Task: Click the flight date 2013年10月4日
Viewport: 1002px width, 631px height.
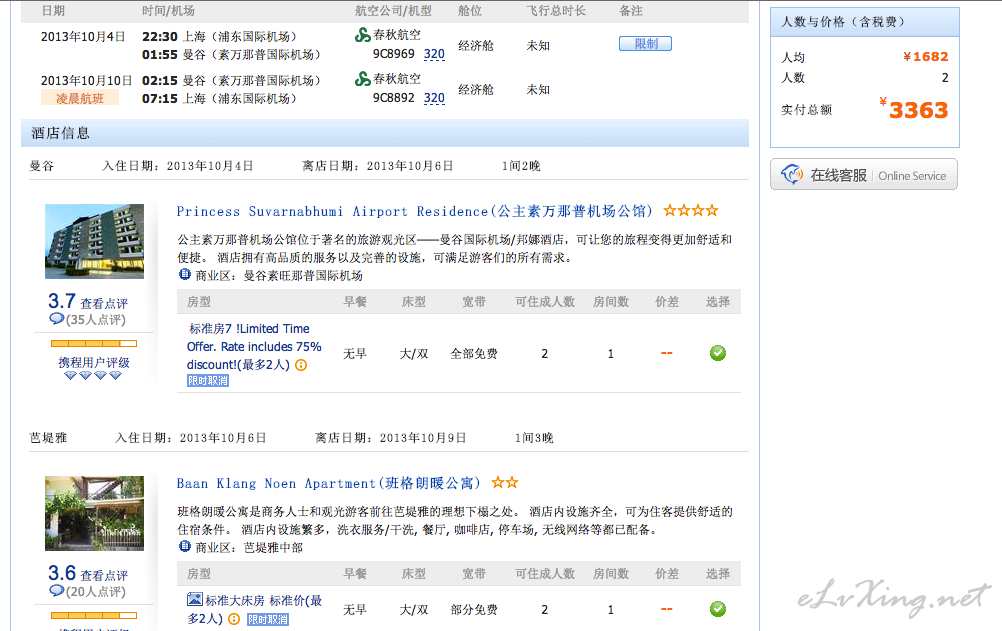Action: [x=83, y=36]
